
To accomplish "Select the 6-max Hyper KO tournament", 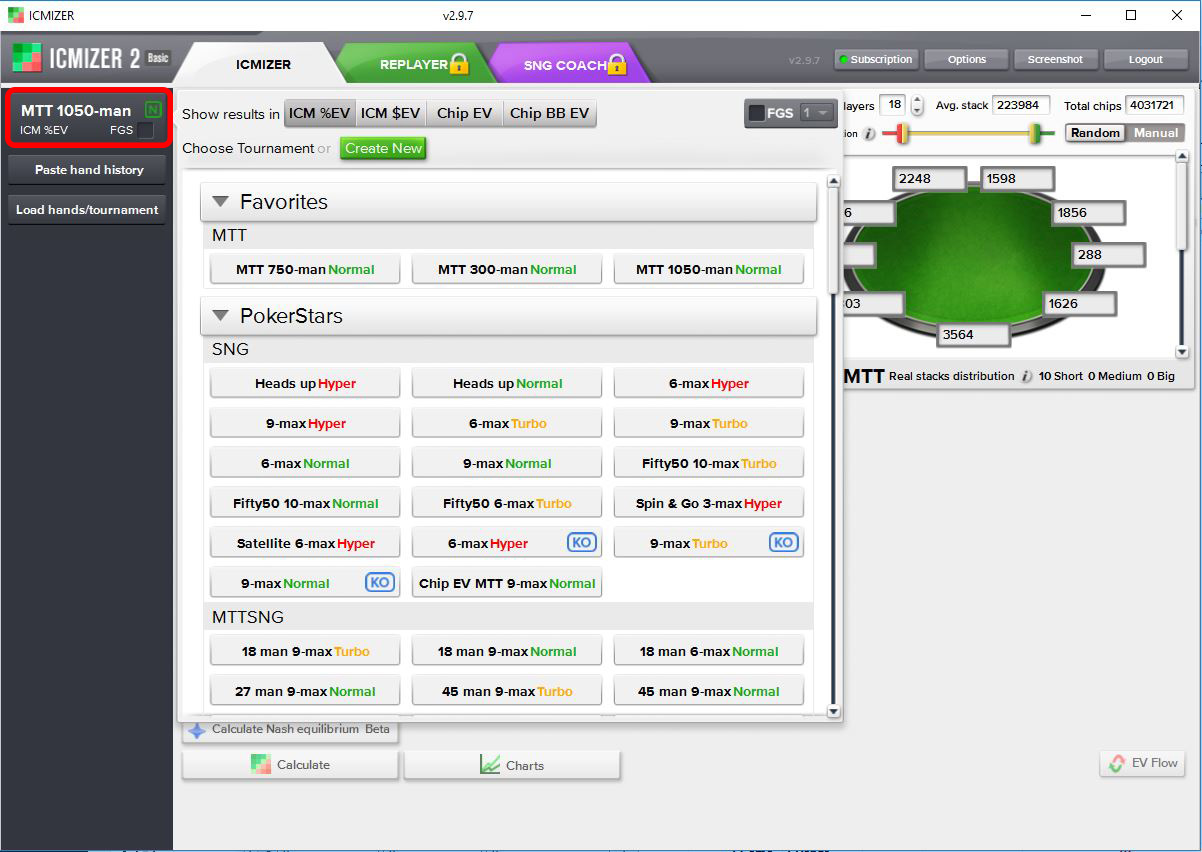I will point(507,543).
